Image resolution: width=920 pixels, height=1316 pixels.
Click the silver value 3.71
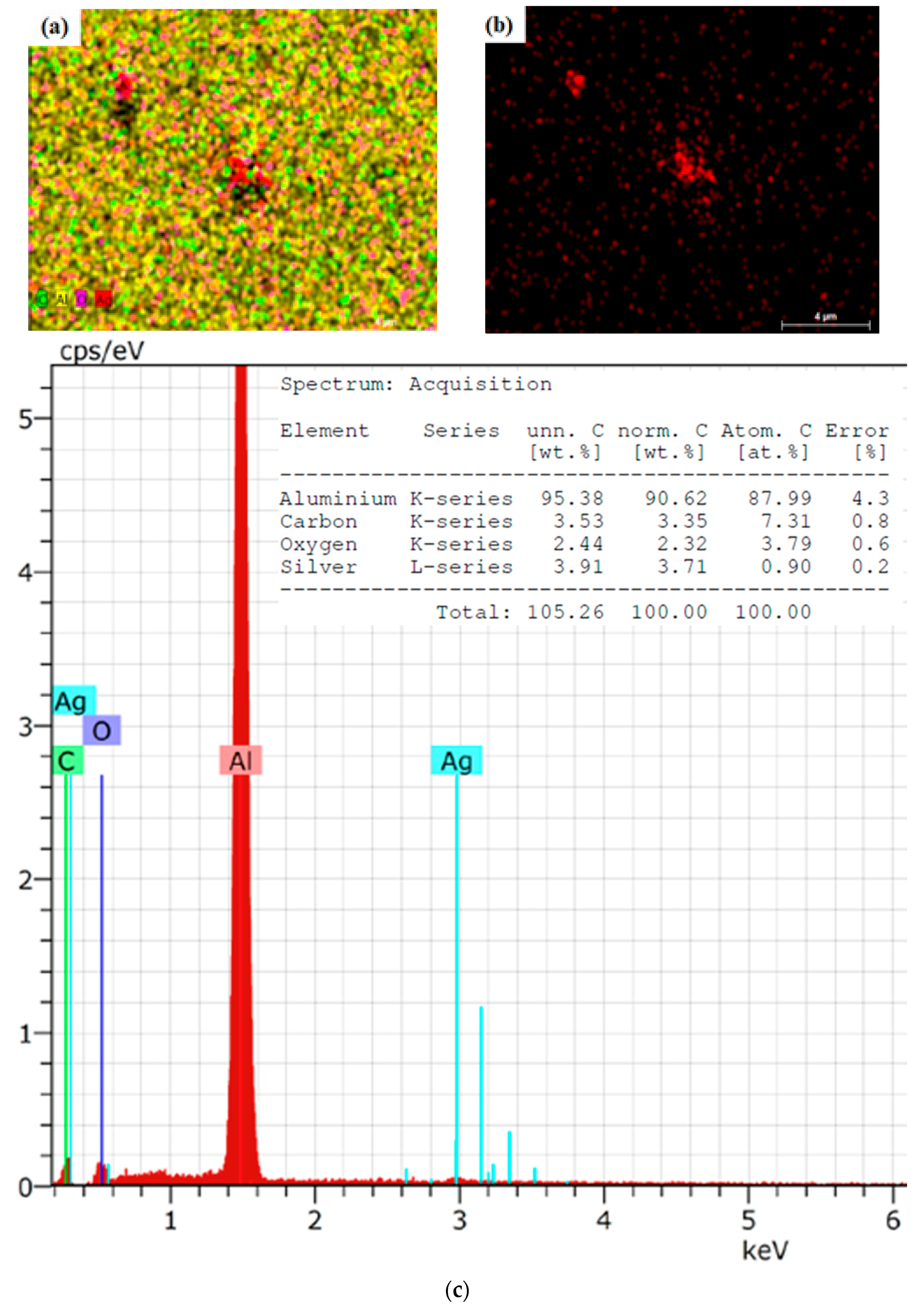pyautogui.click(x=682, y=567)
